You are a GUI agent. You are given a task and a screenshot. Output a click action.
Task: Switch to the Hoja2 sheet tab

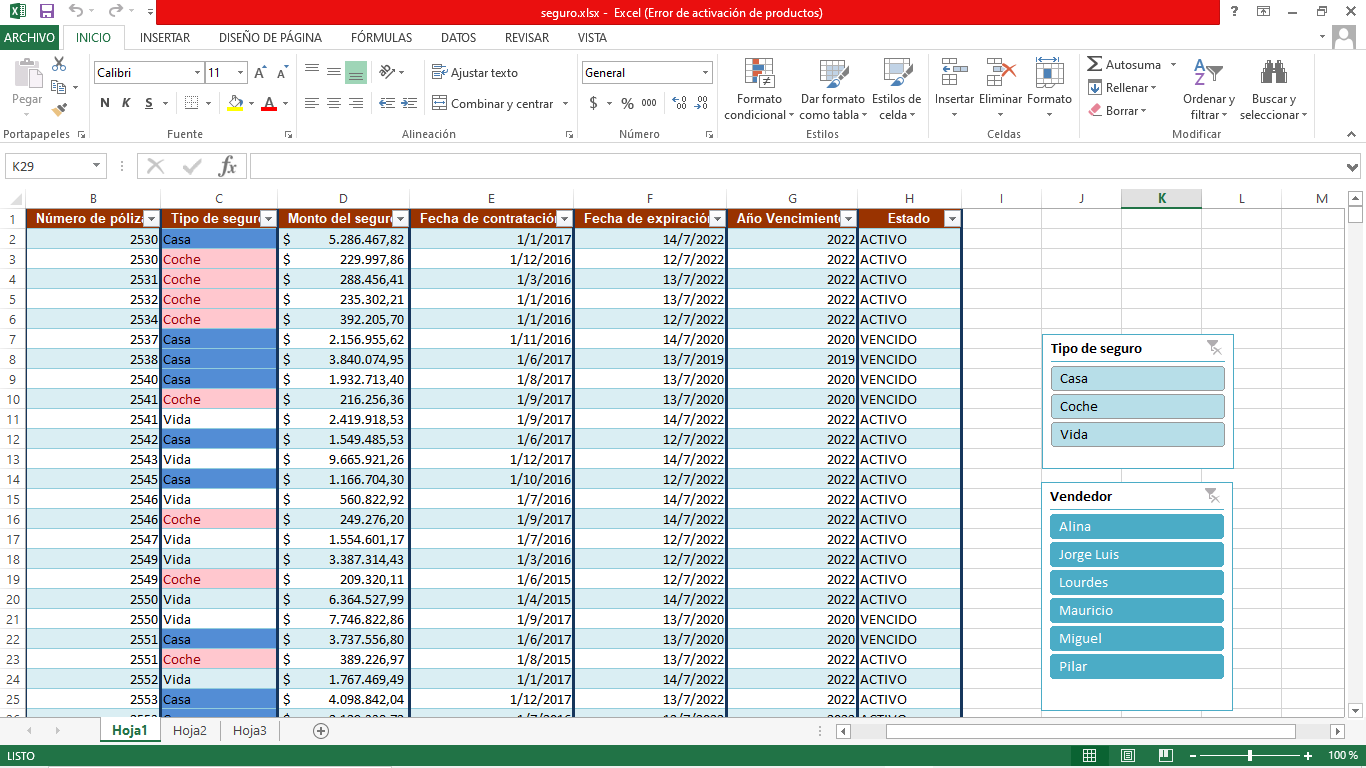click(x=190, y=730)
